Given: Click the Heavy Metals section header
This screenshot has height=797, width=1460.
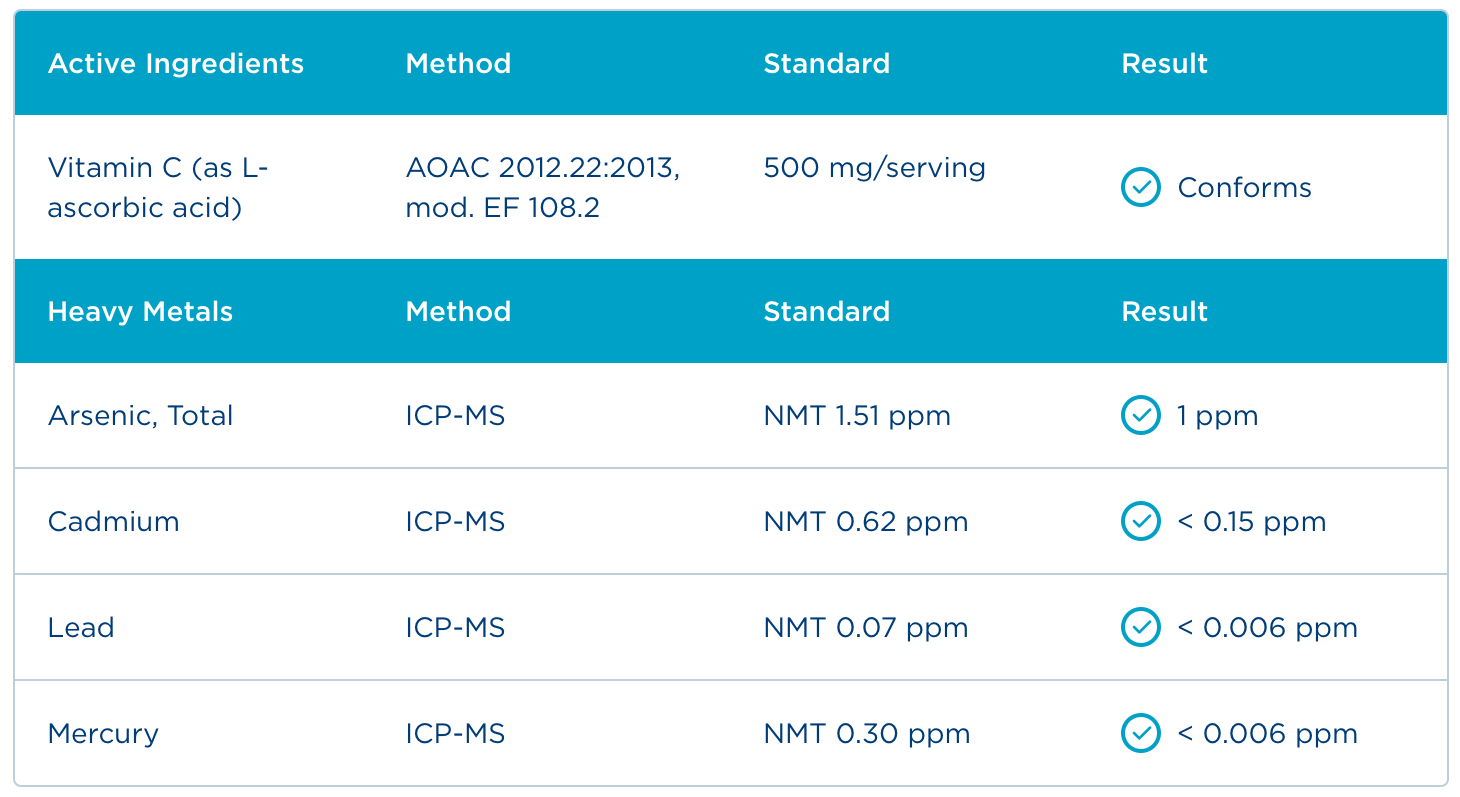Looking at the screenshot, I should (x=140, y=312).
